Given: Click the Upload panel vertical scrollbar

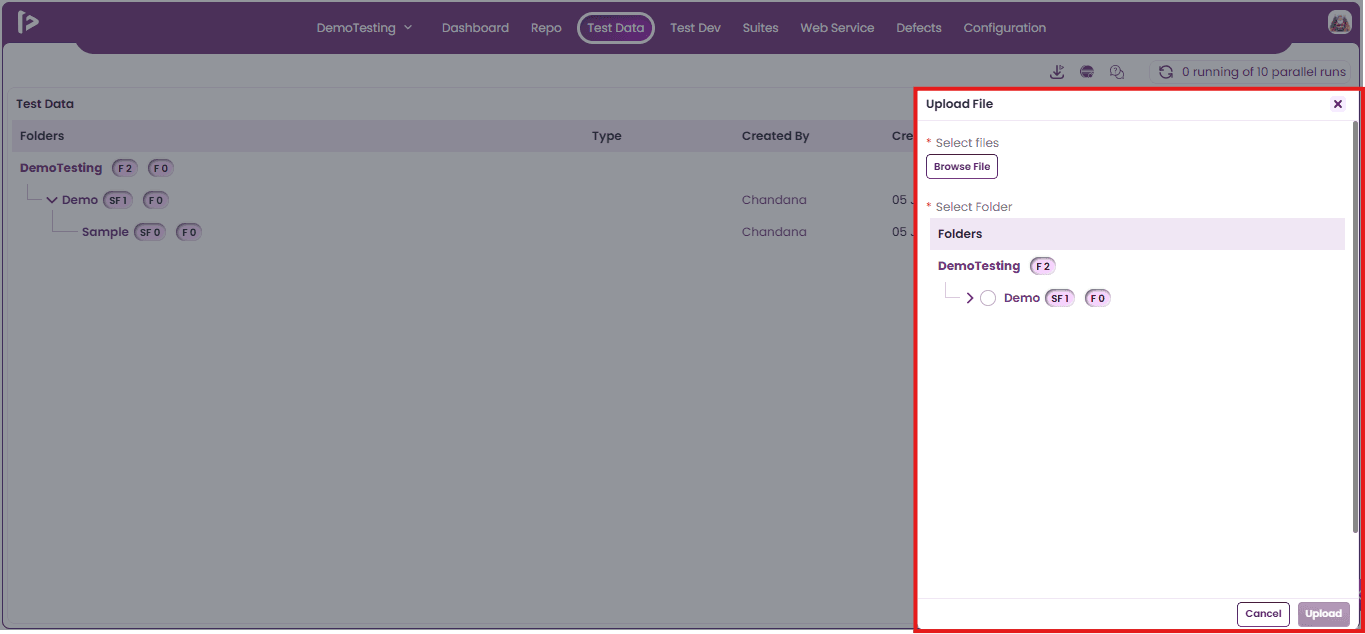Looking at the screenshot, I should [1356, 328].
